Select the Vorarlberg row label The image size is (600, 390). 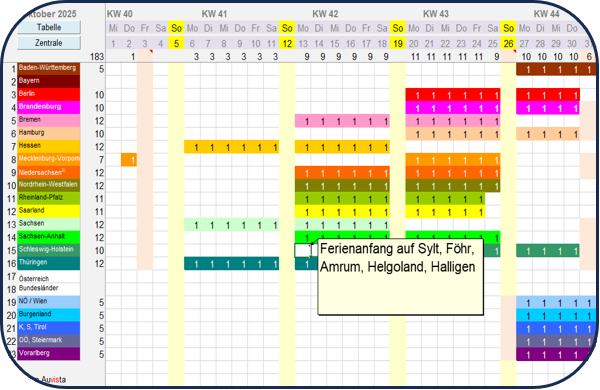click(x=49, y=354)
